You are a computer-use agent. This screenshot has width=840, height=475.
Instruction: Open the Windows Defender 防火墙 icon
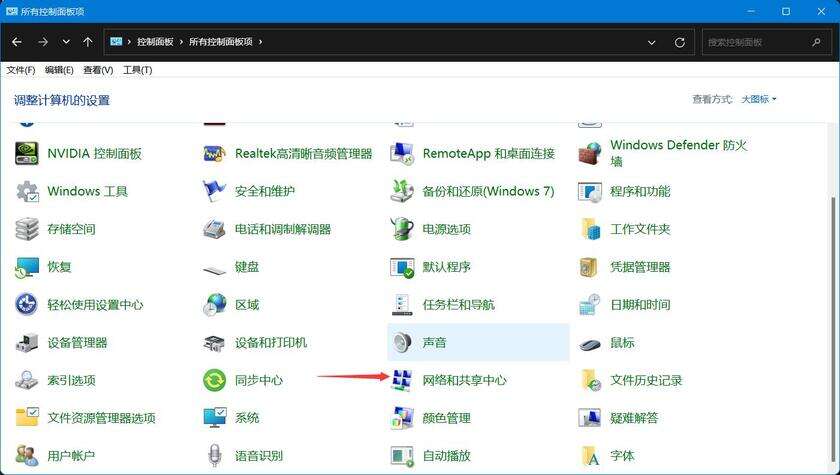pyautogui.click(x=590, y=154)
